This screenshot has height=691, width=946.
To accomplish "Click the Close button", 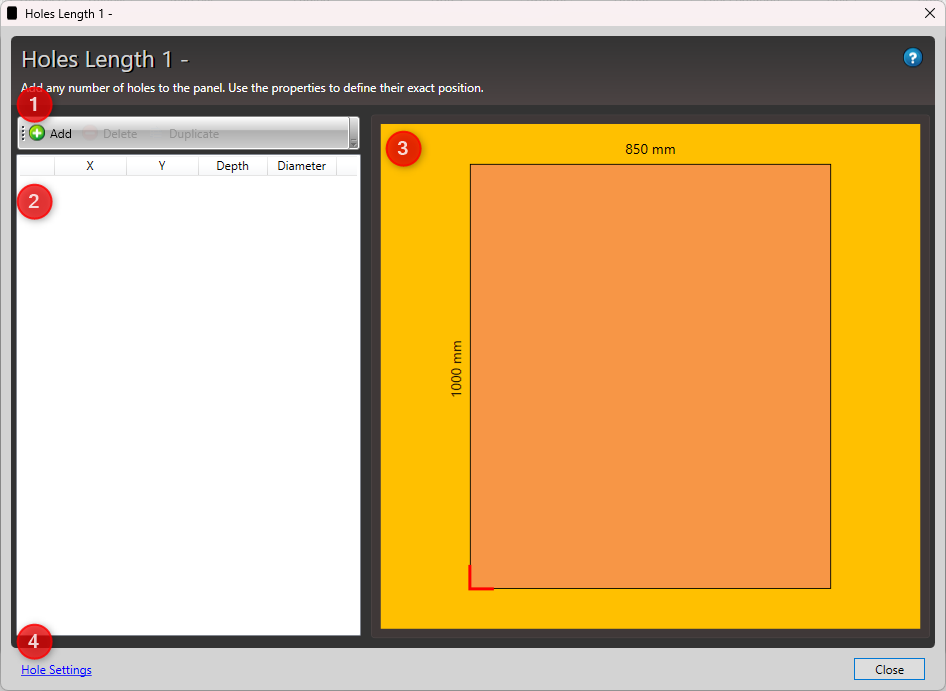I will 889,669.
